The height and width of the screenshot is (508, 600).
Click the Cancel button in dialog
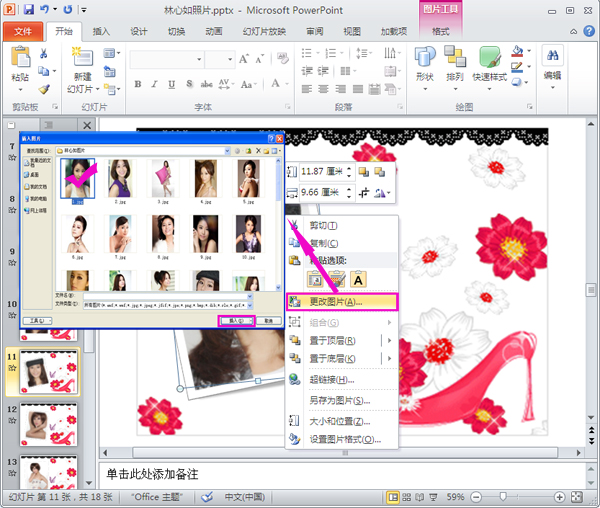269,321
